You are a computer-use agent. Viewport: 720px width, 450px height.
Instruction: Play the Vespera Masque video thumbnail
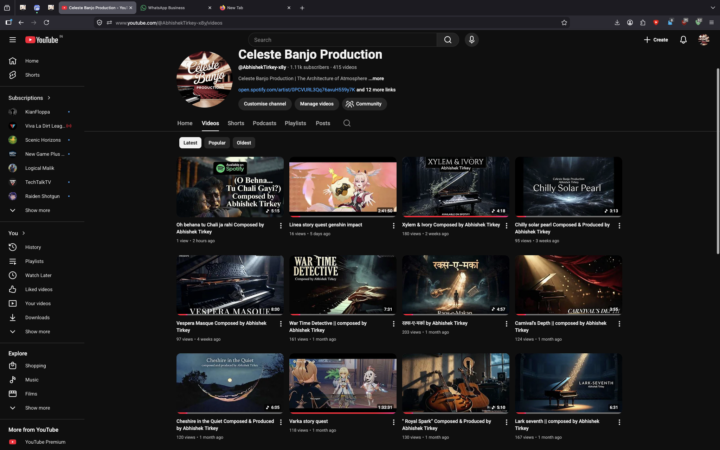[230, 285]
